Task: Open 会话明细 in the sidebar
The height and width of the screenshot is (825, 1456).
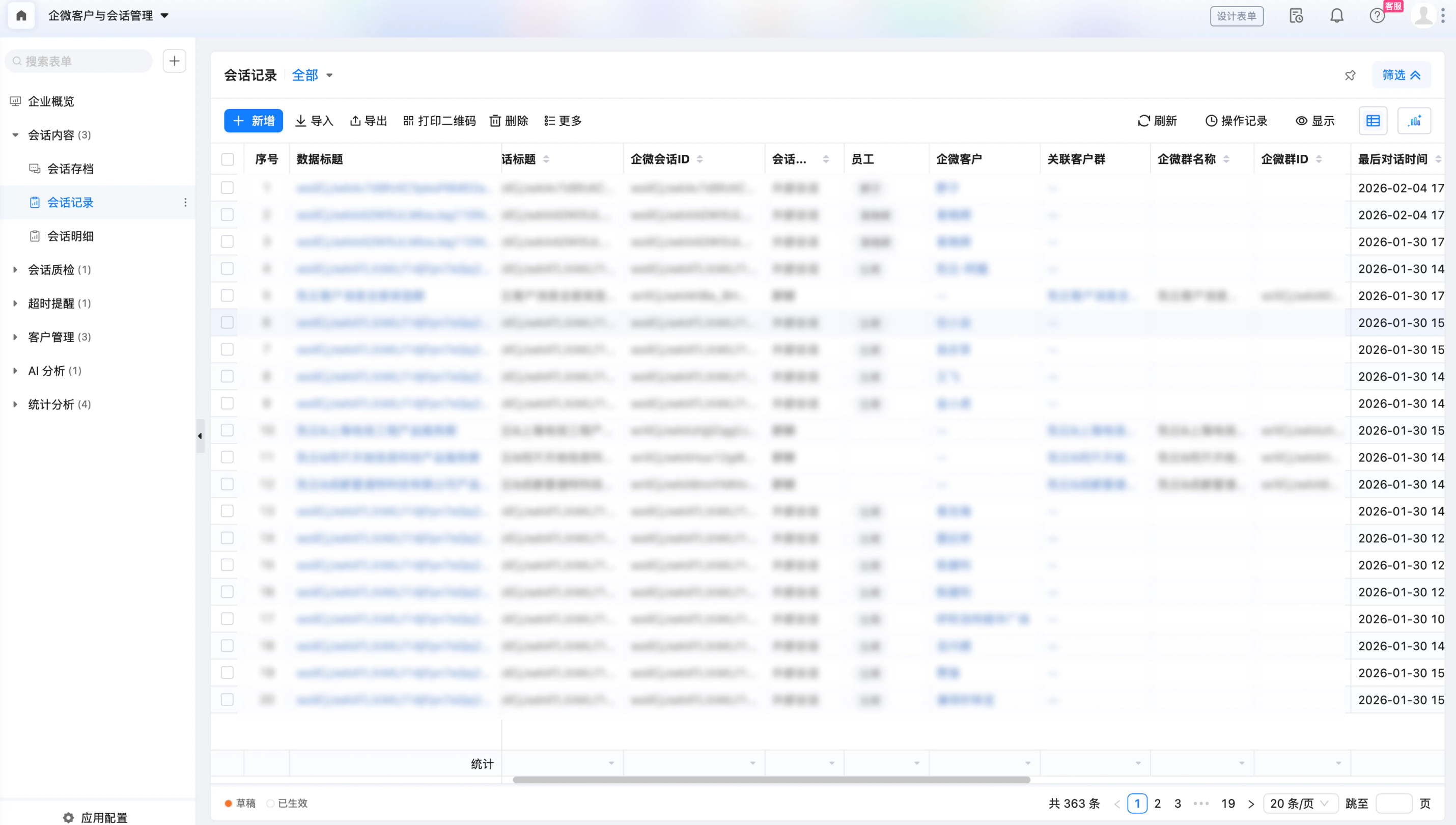Action: pyautogui.click(x=70, y=236)
